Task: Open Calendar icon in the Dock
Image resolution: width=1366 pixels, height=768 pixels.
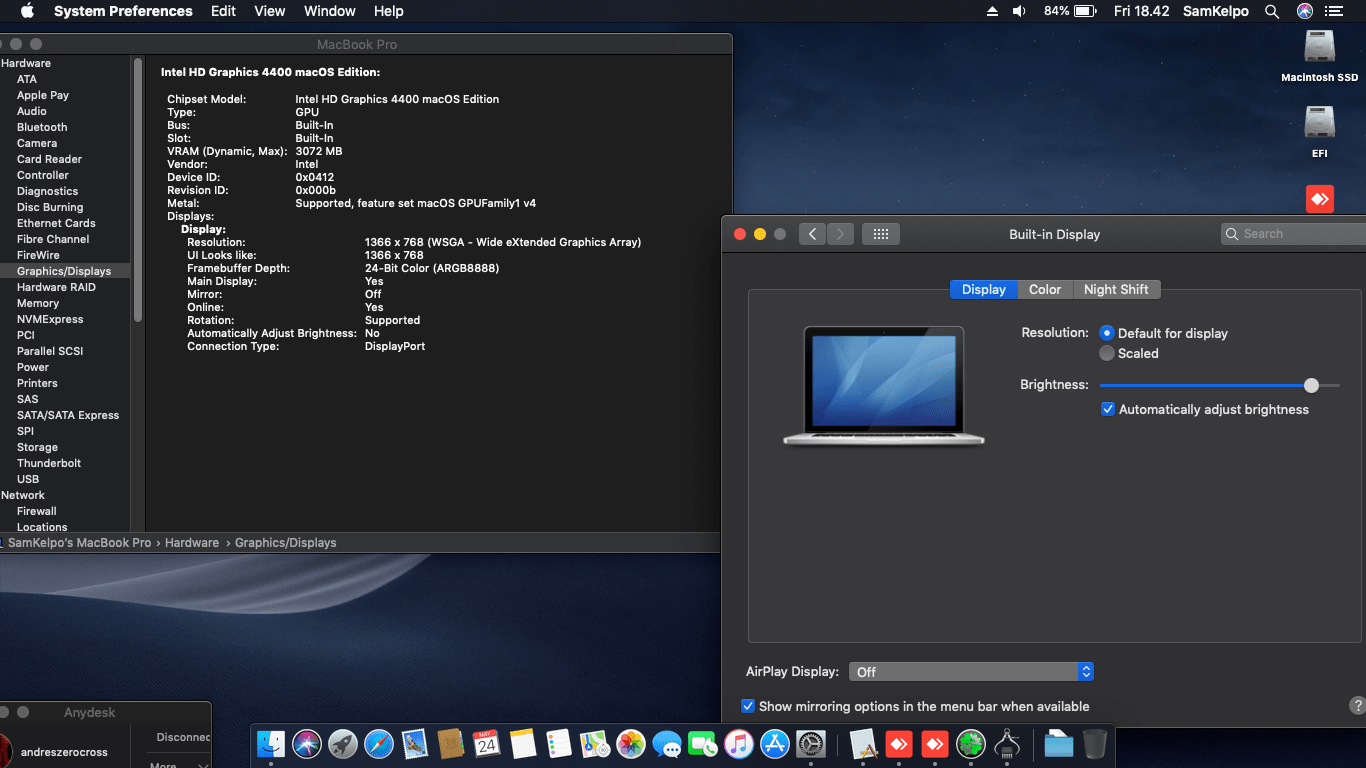Action: tap(487, 743)
